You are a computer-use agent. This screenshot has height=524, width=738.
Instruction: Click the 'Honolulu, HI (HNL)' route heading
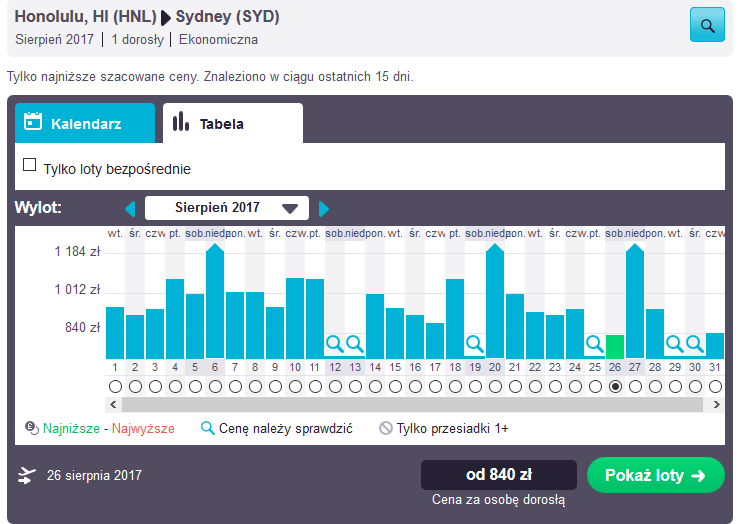pos(85,16)
